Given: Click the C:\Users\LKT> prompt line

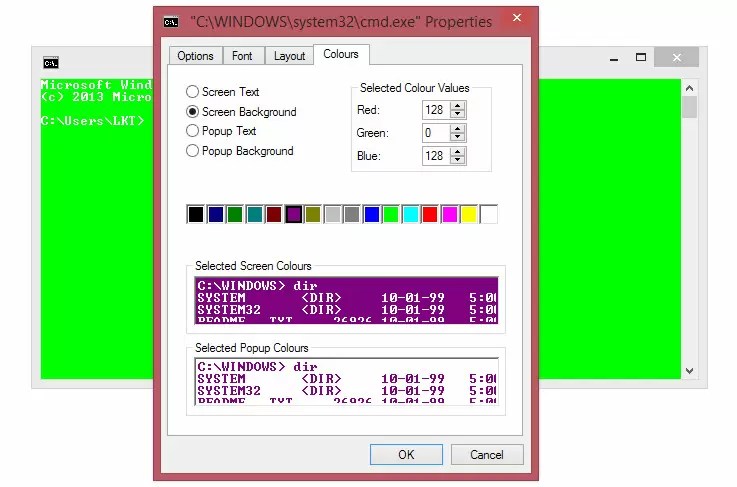Looking at the screenshot, I should pos(93,121).
